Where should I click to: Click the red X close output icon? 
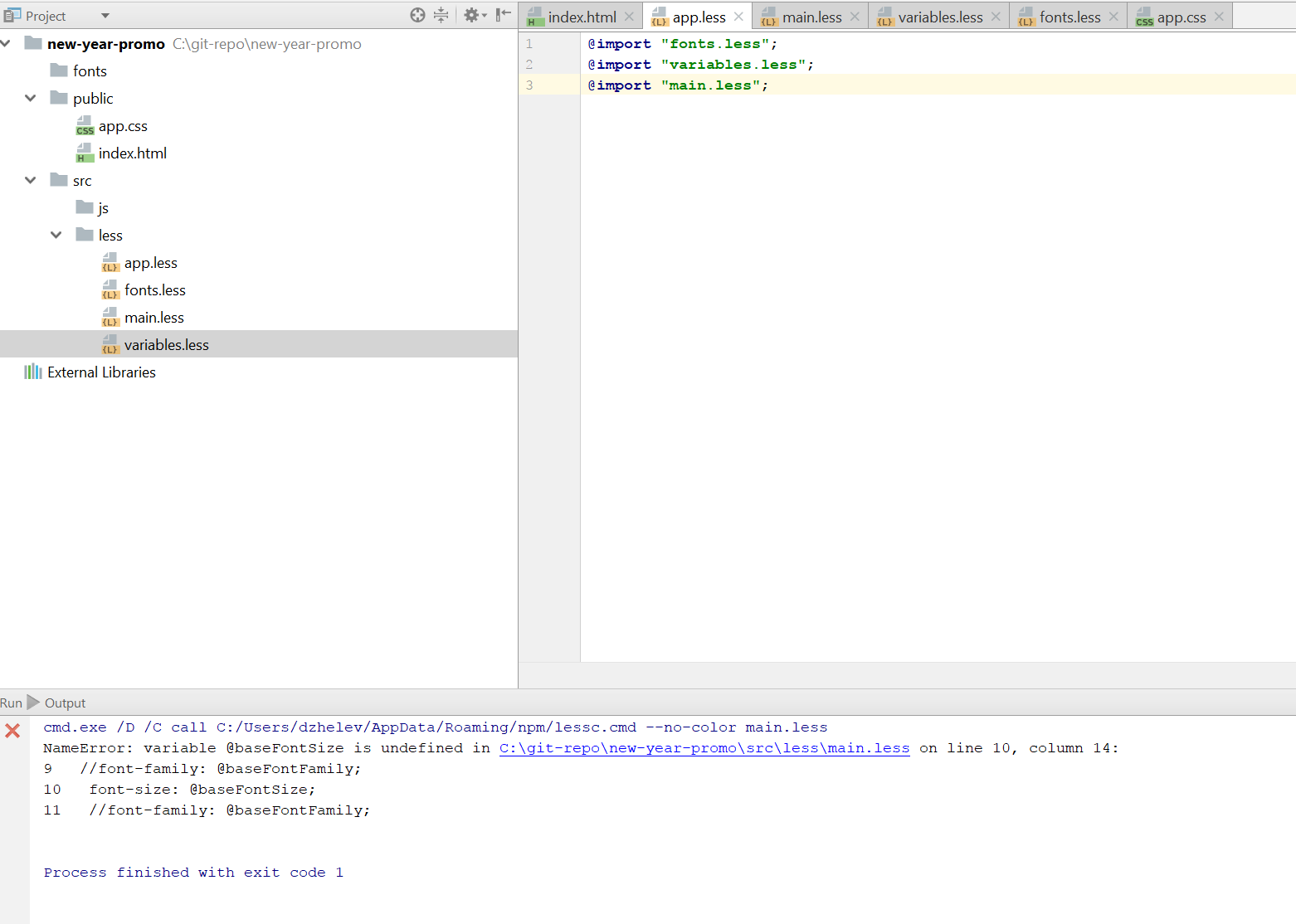pos(12,731)
